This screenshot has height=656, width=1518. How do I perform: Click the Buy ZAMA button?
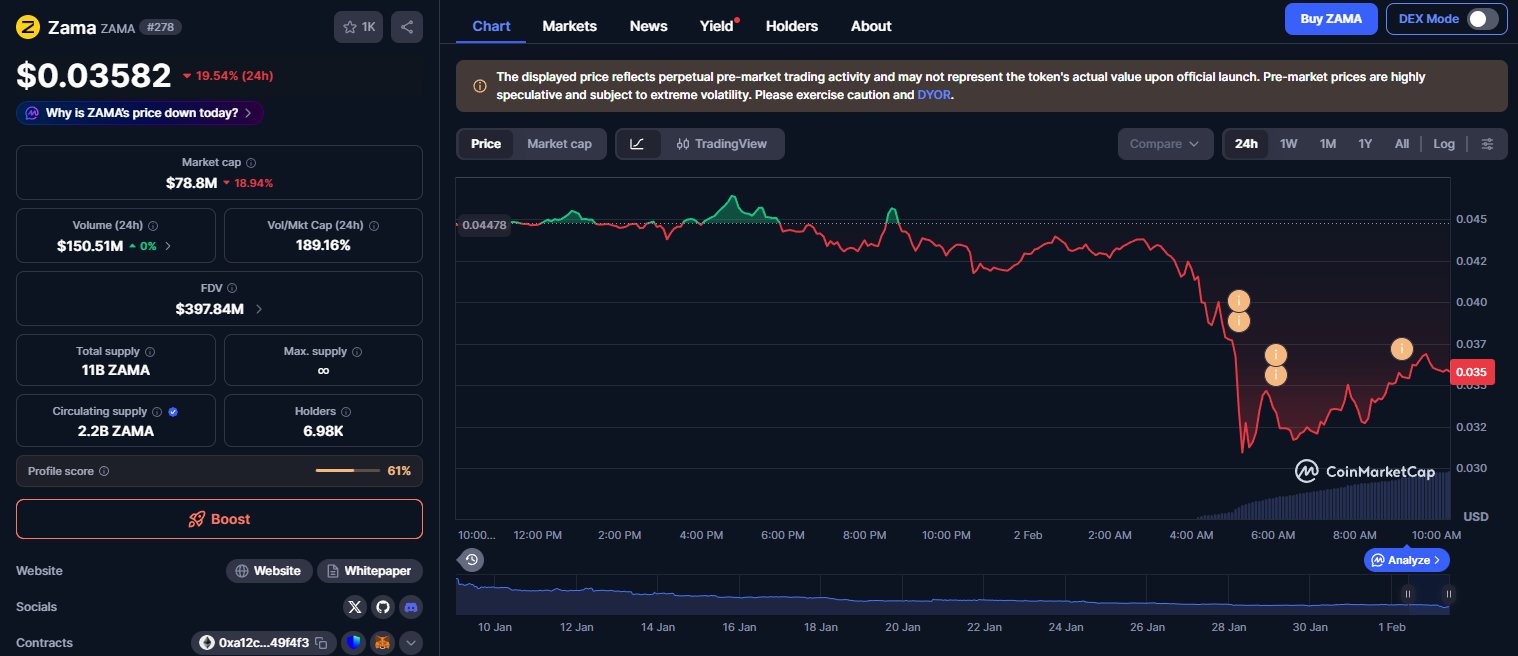[x=1330, y=19]
